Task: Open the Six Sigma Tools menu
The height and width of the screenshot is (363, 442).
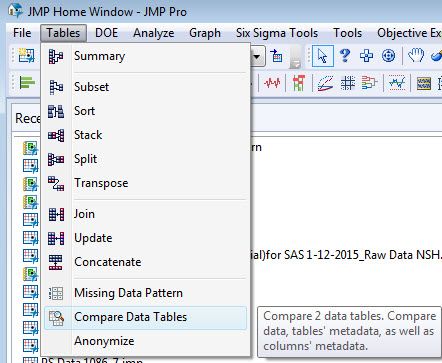Action: [277, 33]
